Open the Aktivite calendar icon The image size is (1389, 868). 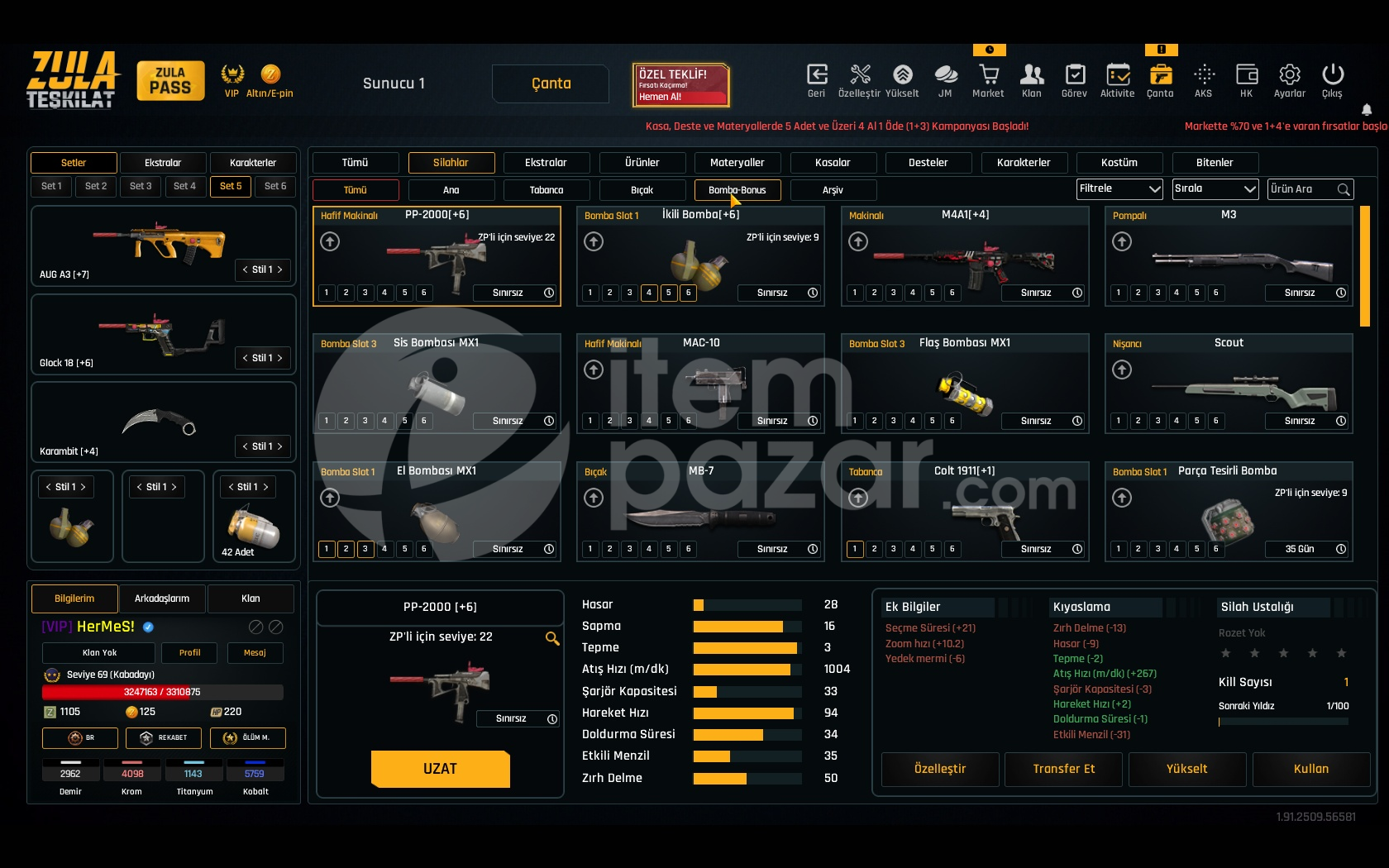click(1118, 74)
